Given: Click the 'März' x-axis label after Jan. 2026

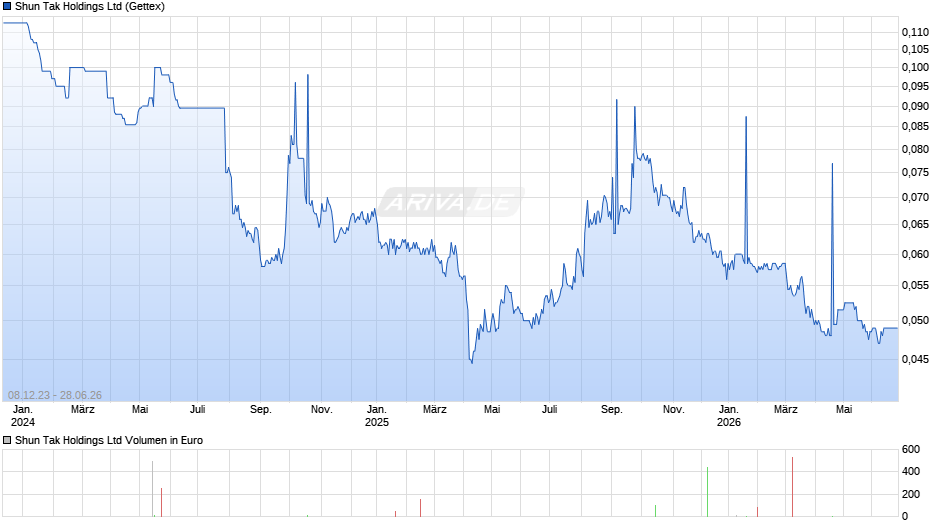Looking at the screenshot, I should (x=785, y=410).
